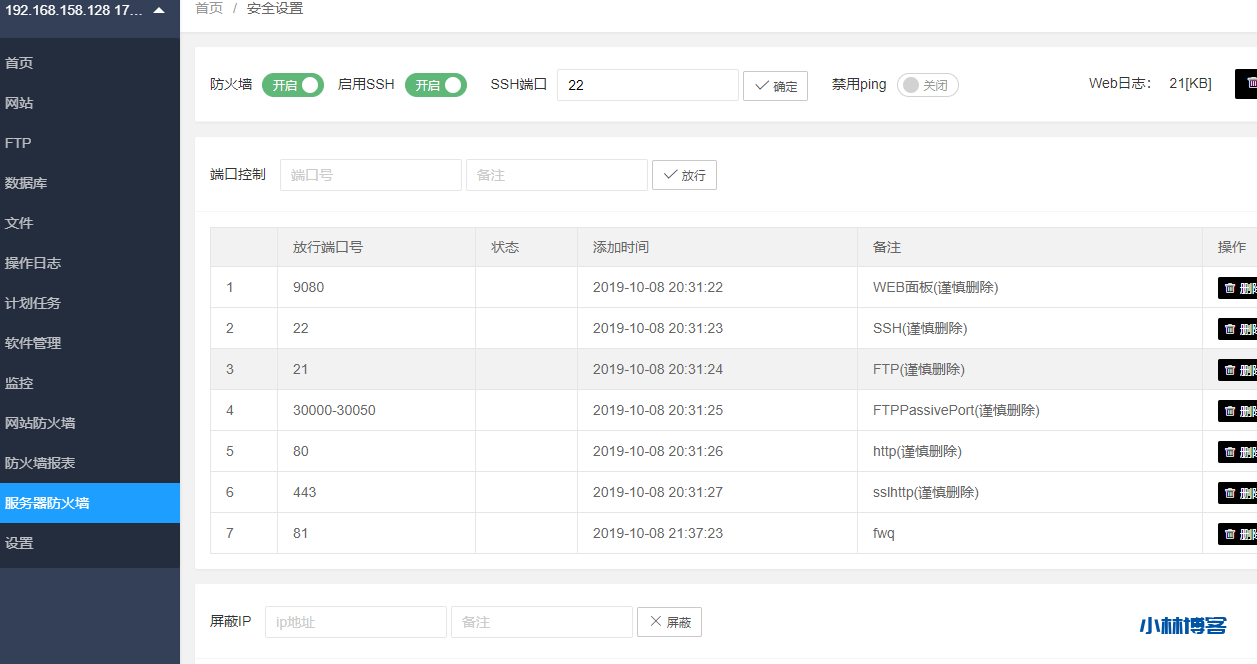
Task: Click the ip地址 input field
Action: point(354,621)
